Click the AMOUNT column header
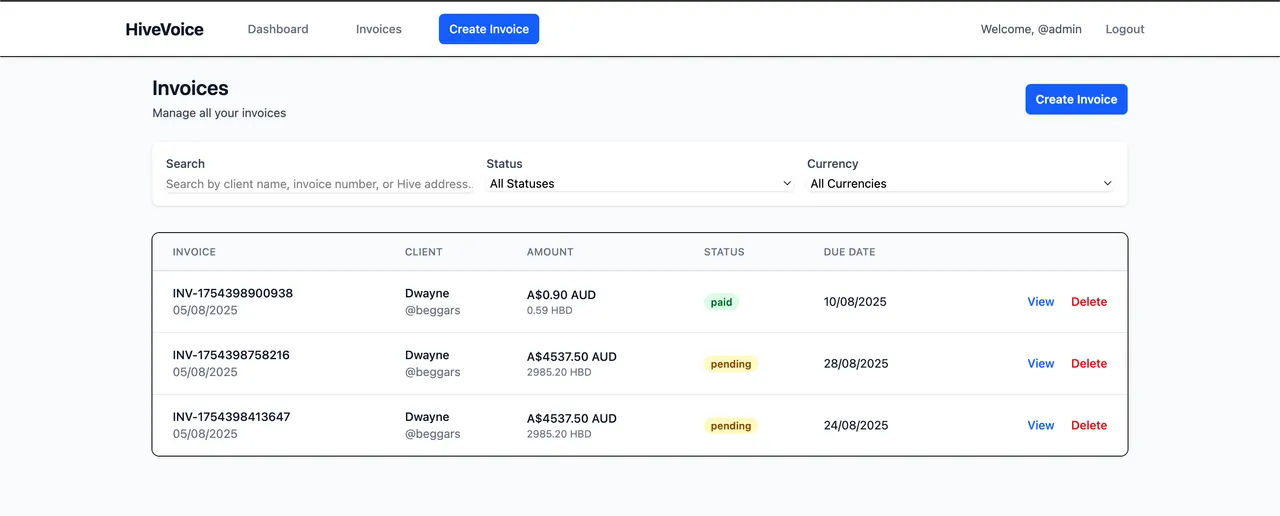The height and width of the screenshot is (516, 1280). tap(550, 252)
